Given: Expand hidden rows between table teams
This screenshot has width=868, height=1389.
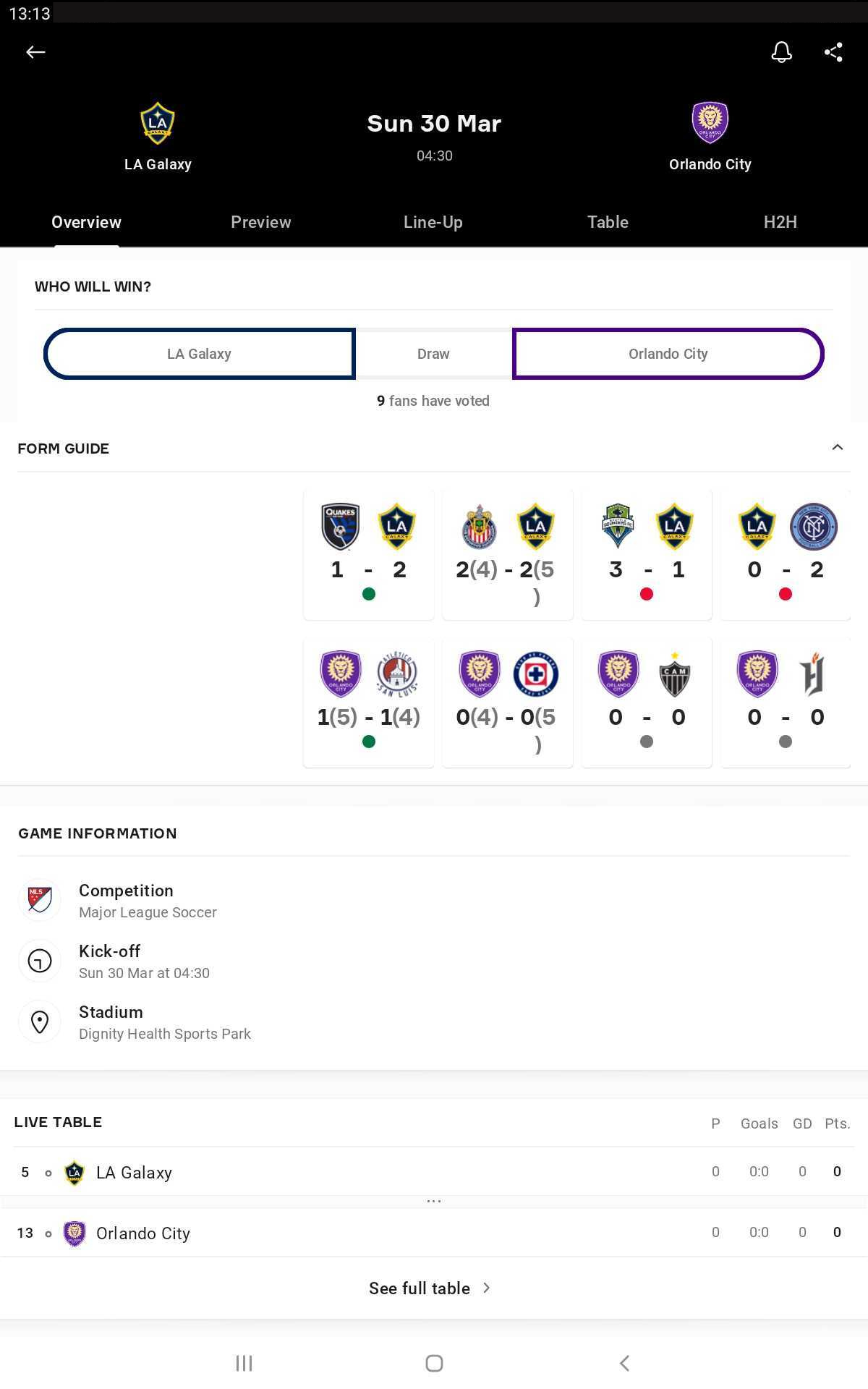Looking at the screenshot, I should (434, 1201).
